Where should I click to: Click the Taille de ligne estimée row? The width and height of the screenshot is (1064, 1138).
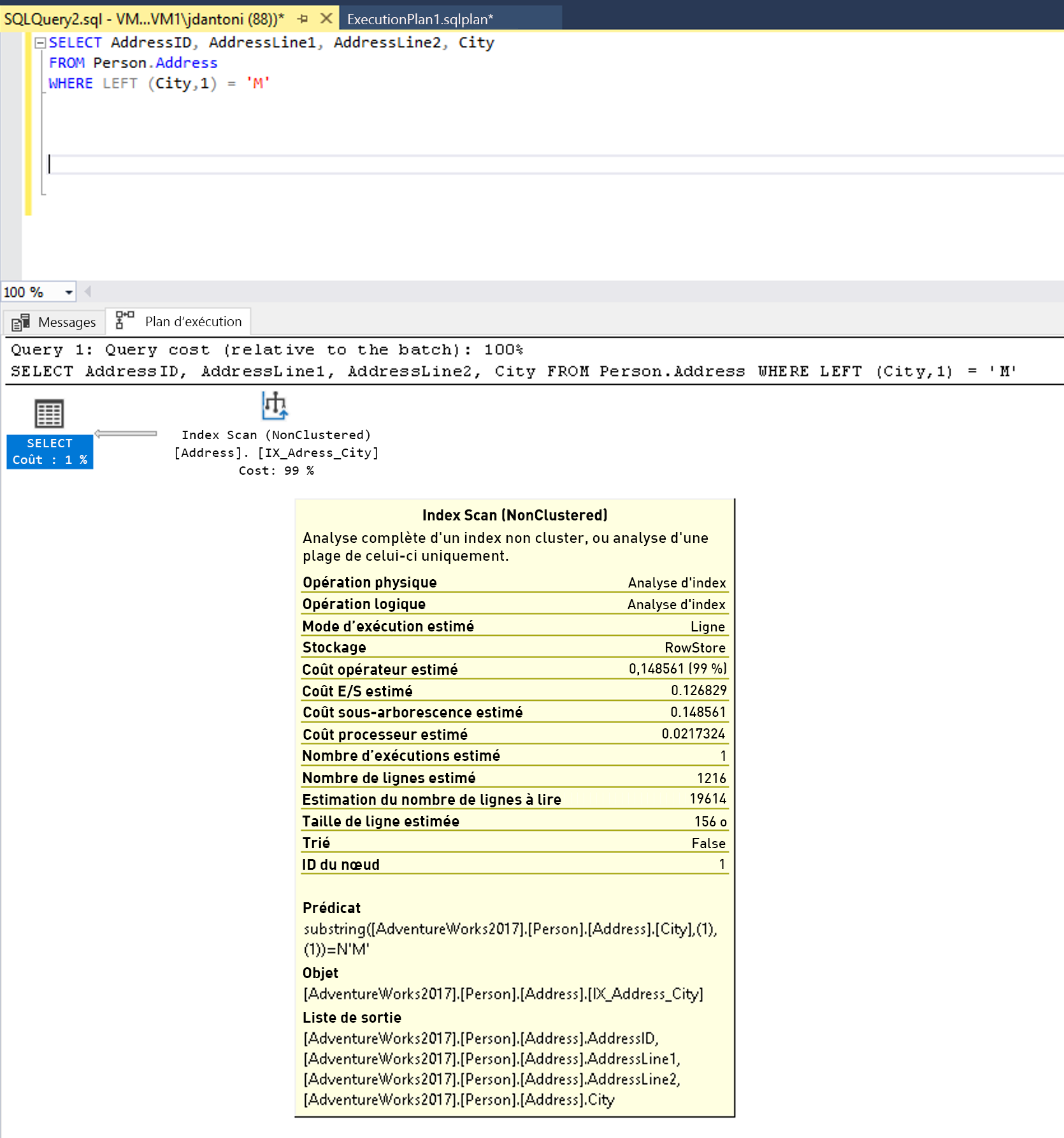click(x=515, y=821)
